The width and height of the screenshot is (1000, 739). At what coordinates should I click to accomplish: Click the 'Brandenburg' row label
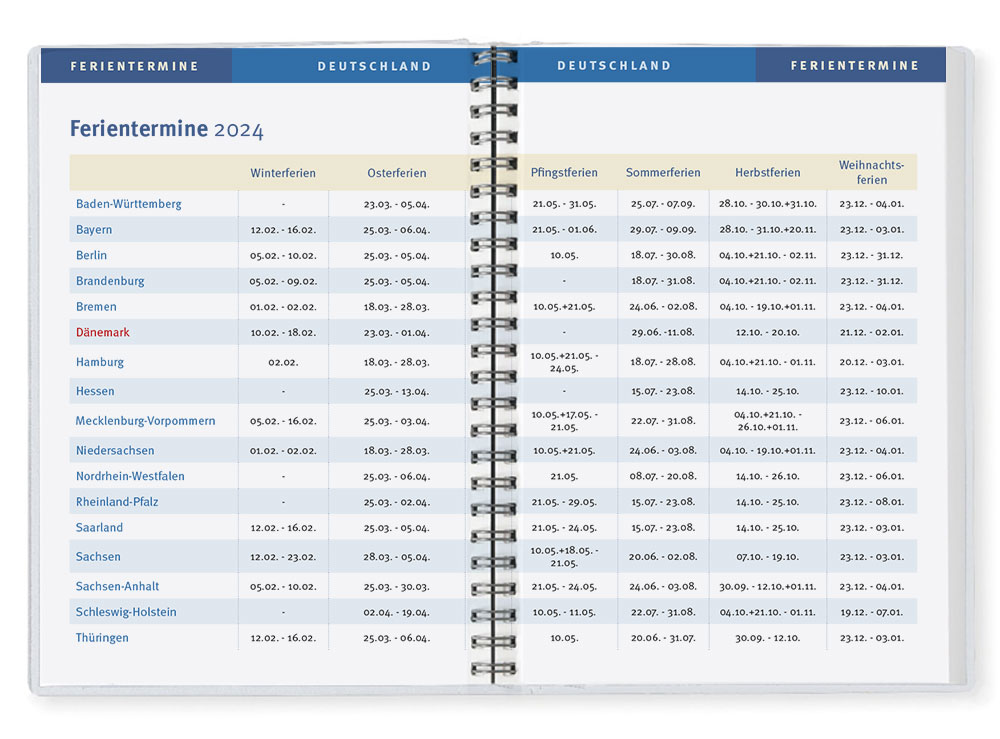(x=110, y=281)
